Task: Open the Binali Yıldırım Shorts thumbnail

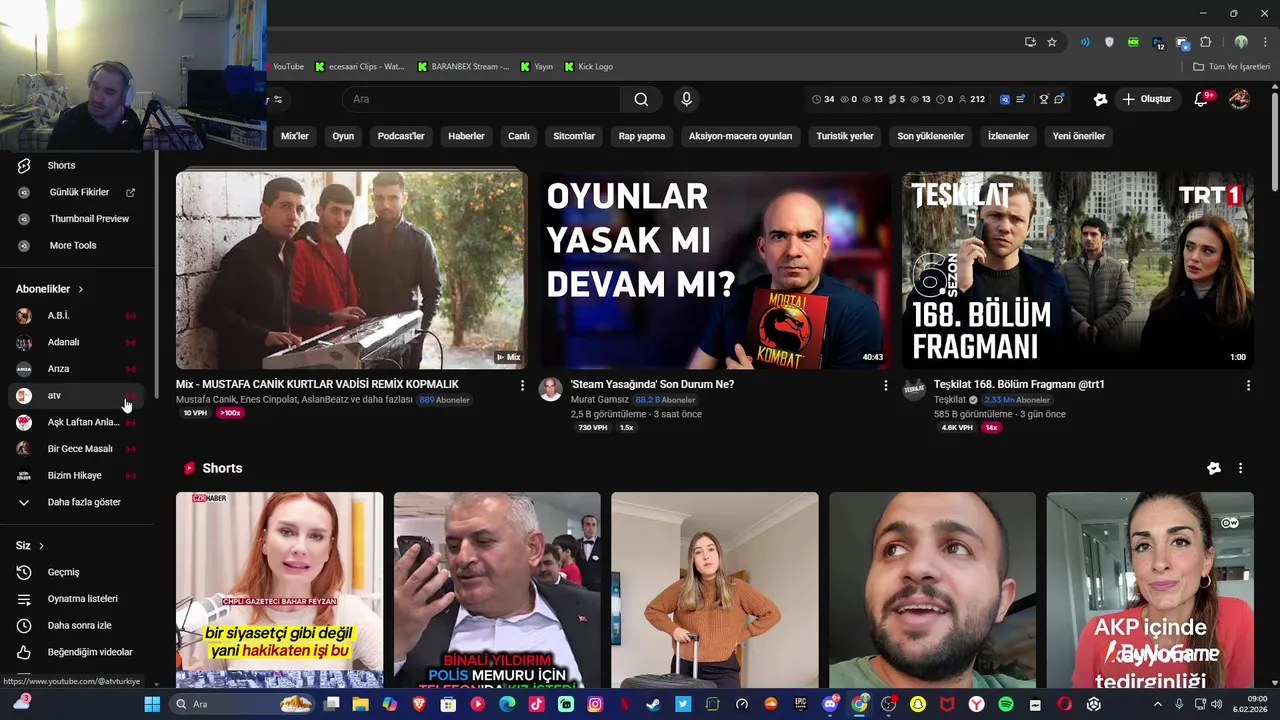Action: pos(497,589)
